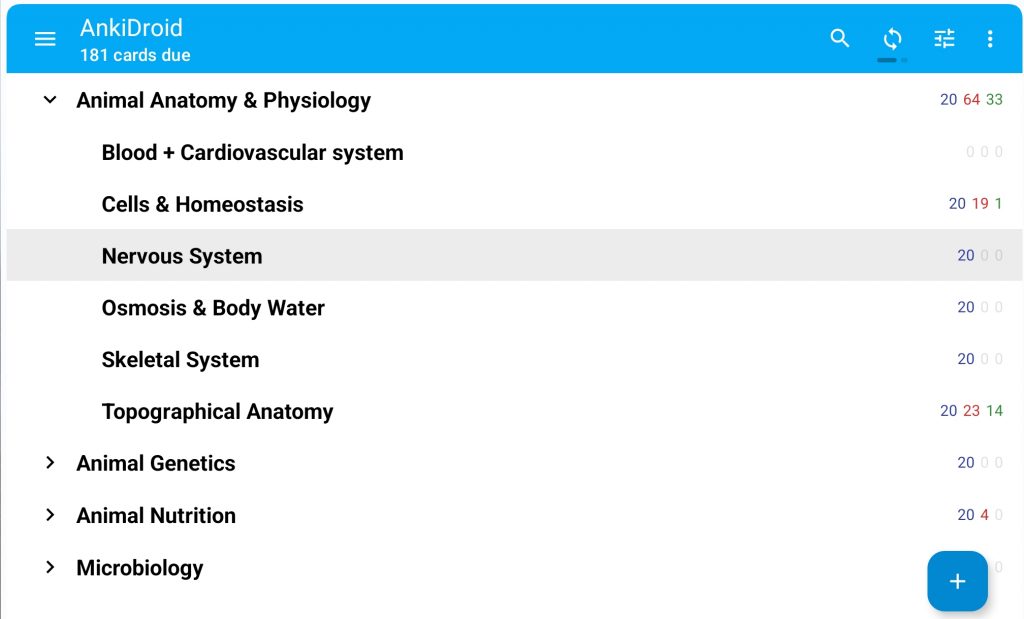Collapse Animal Anatomy & Physiology deck
The image size is (1024, 619).
pyautogui.click(x=50, y=100)
